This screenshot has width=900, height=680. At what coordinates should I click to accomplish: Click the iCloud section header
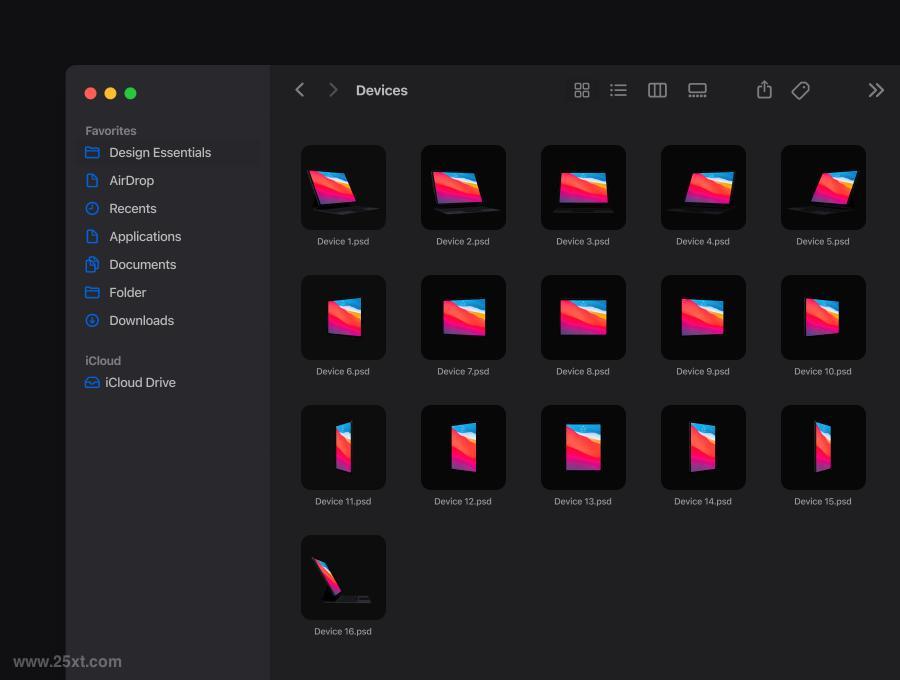coord(103,360)
